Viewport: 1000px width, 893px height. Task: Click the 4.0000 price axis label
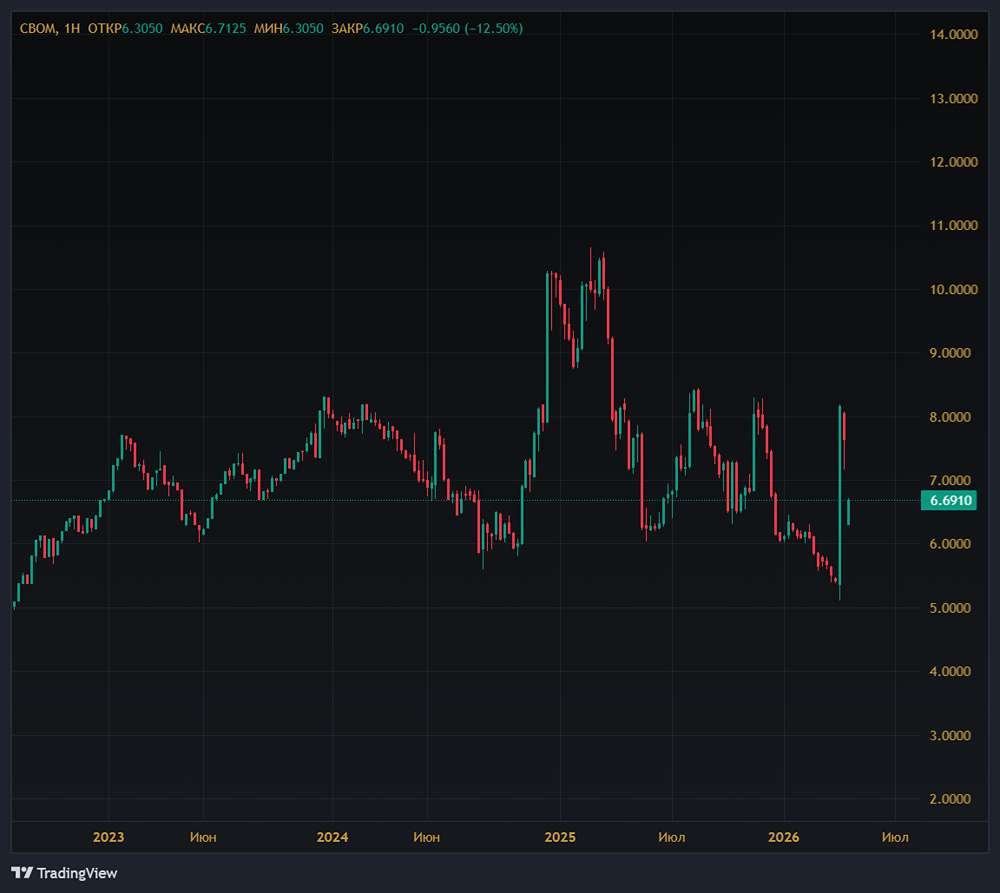tap(950, 671)
